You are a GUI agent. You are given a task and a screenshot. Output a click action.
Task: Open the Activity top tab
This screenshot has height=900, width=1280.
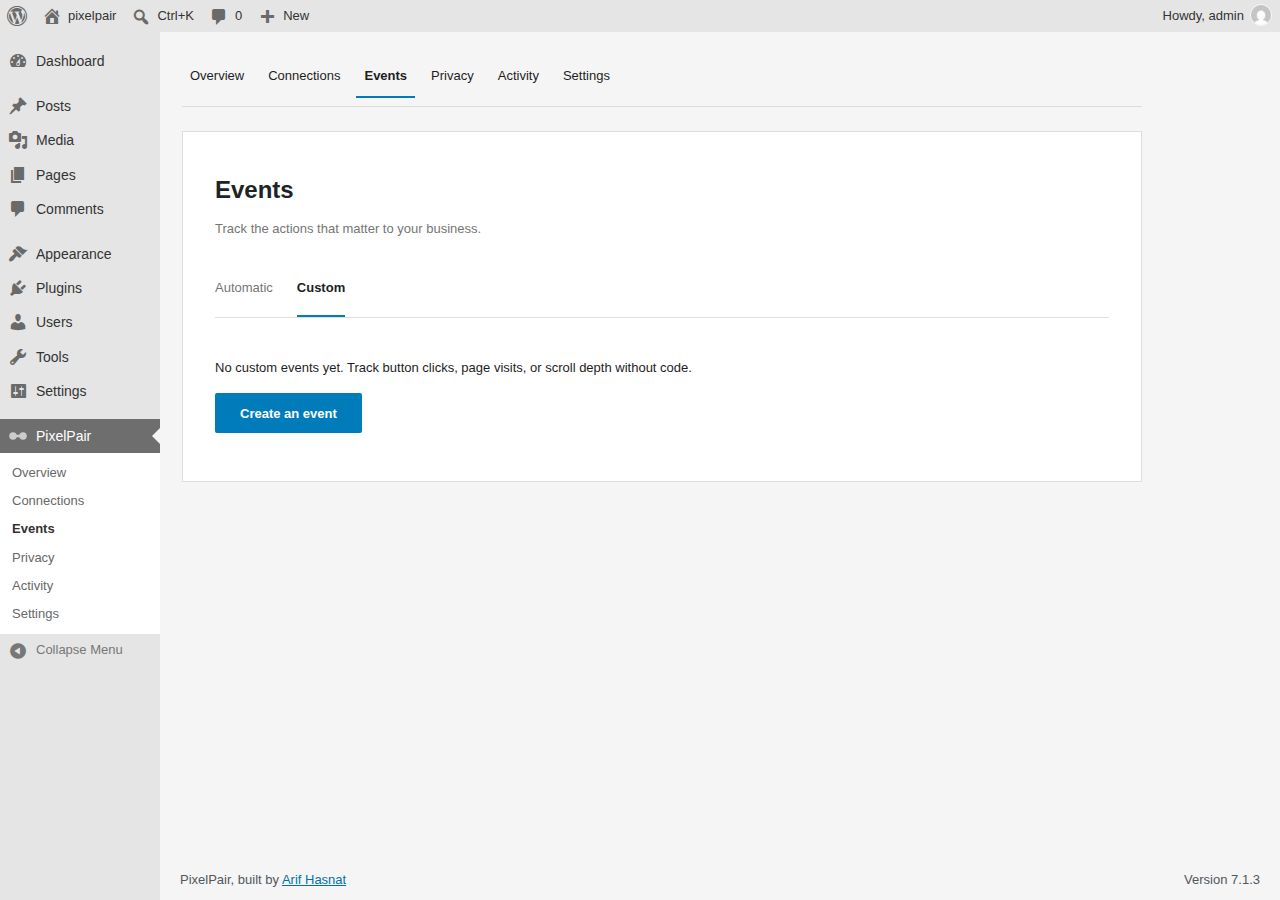pyautogui.click(x=518, y=76)
